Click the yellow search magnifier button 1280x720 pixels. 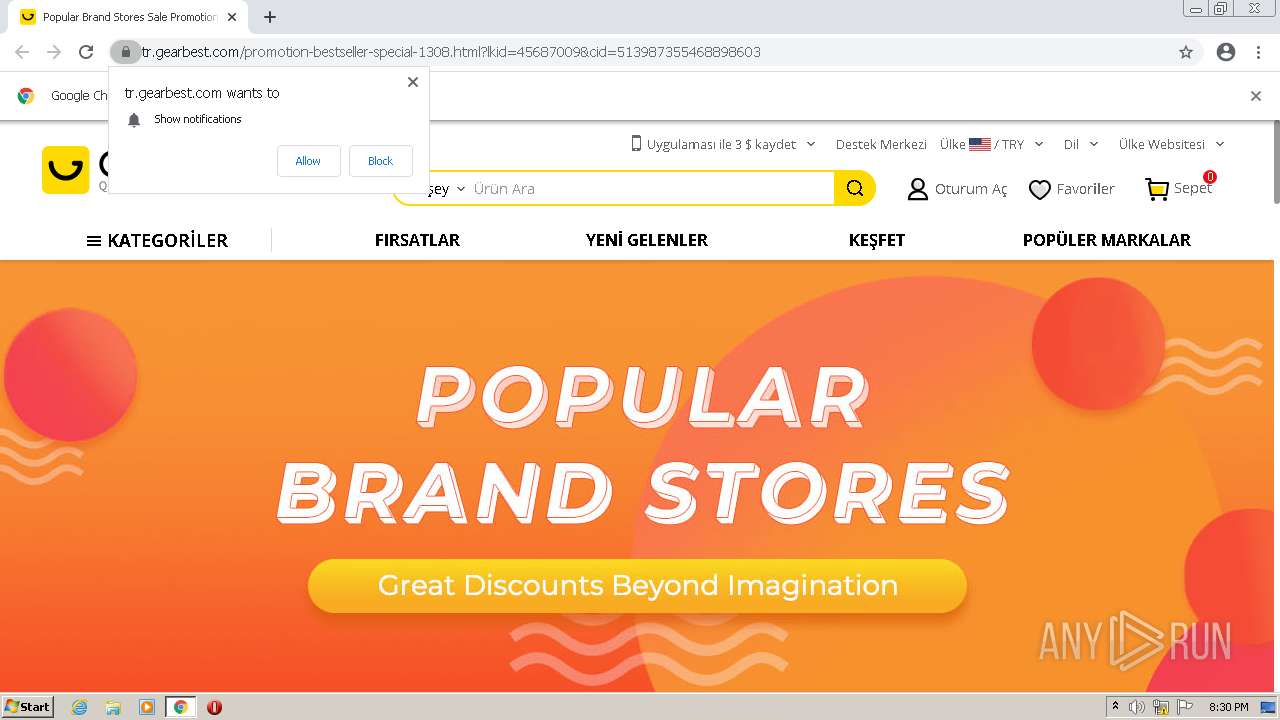[854, 188]
